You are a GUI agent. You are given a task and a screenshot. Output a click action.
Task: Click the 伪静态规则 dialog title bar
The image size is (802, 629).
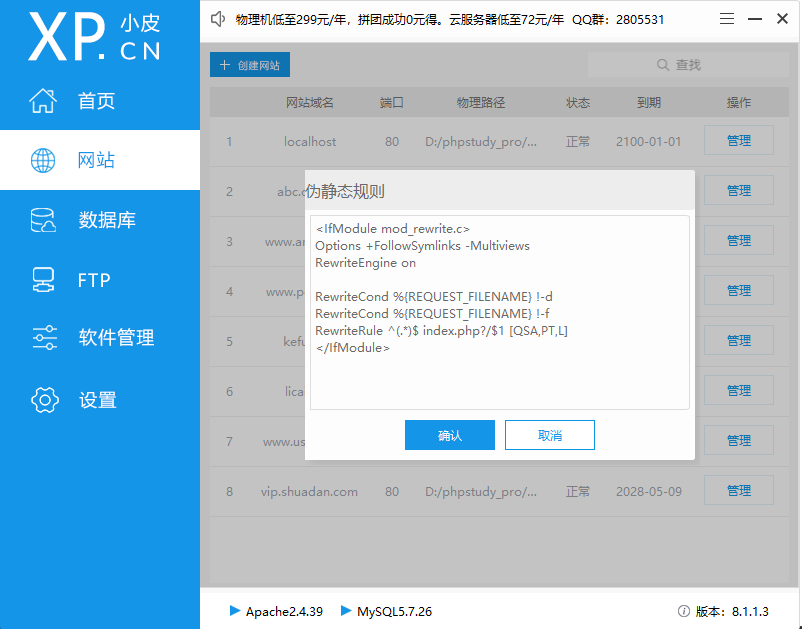click(x=500, y=191)
